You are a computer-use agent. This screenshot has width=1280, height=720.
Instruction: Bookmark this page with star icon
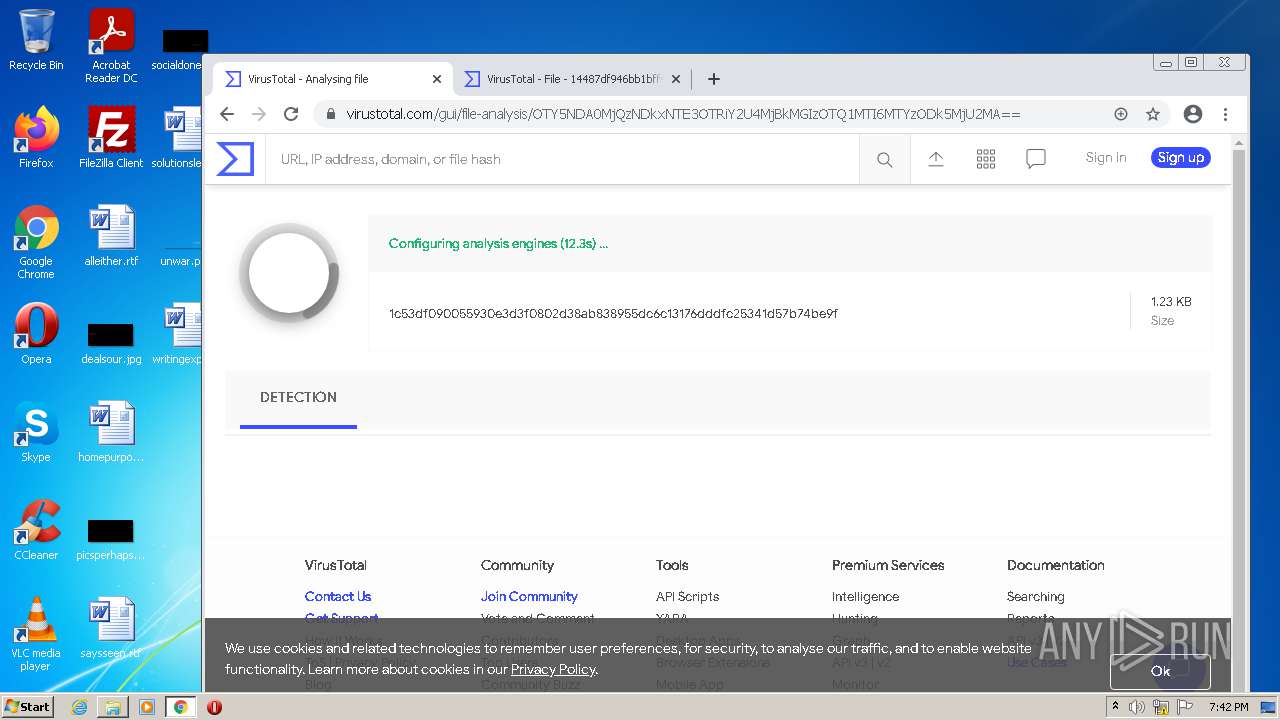[1153, 114]
